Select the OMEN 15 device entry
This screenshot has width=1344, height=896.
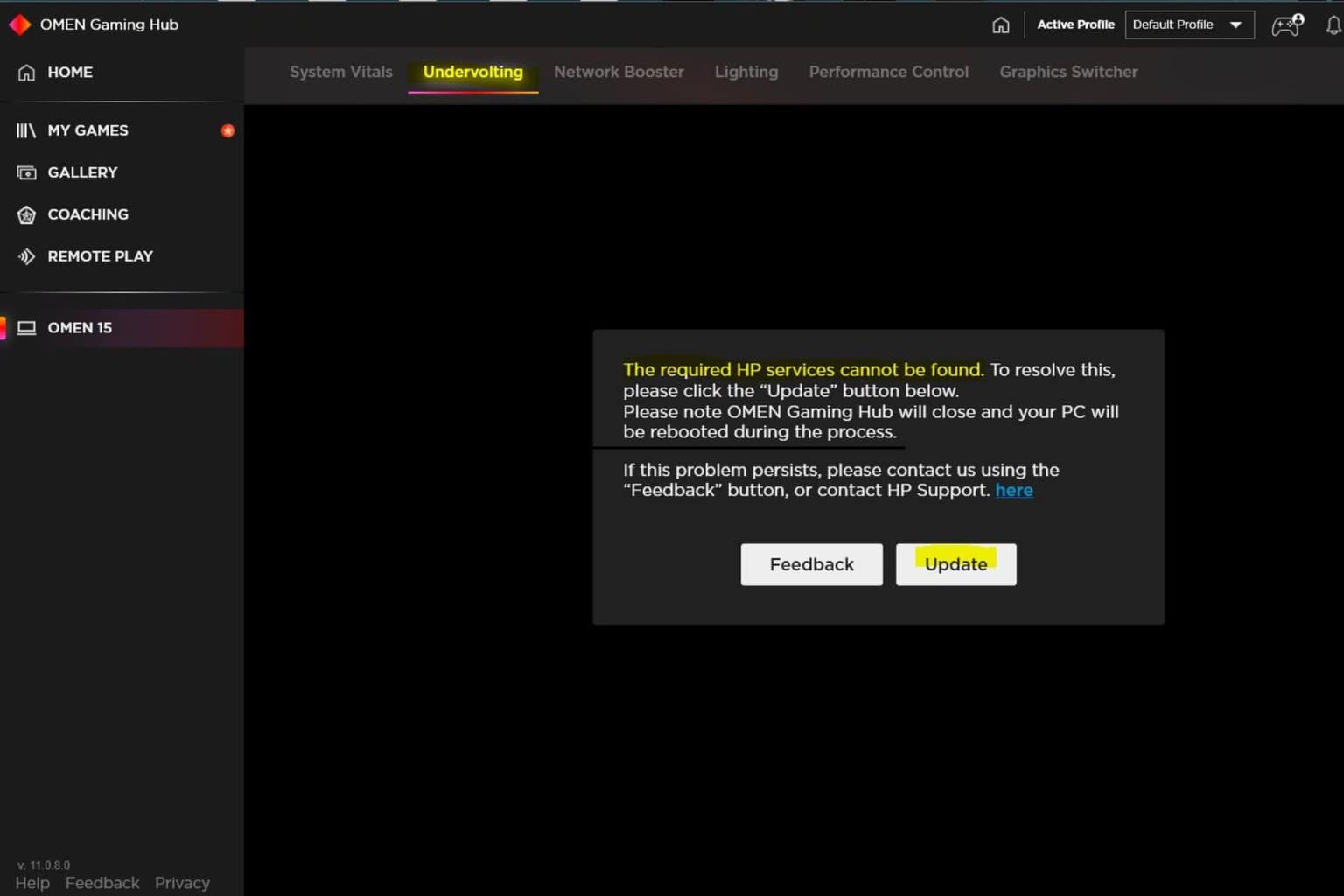122,328
